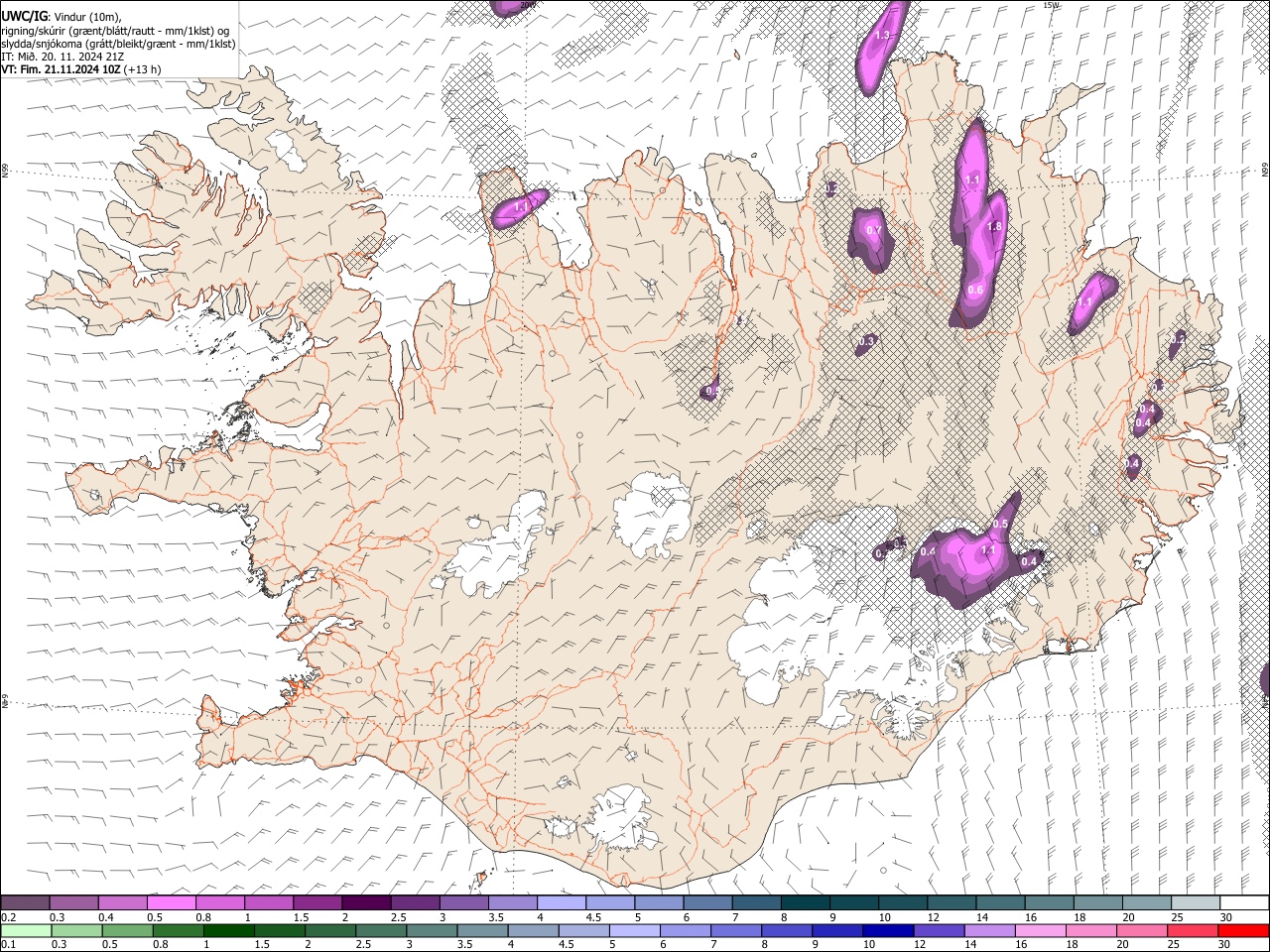Click the 1.3 snowfall value offshore north
The width and height of the screenshot is (1270, 952).
(x=882, y=35)
